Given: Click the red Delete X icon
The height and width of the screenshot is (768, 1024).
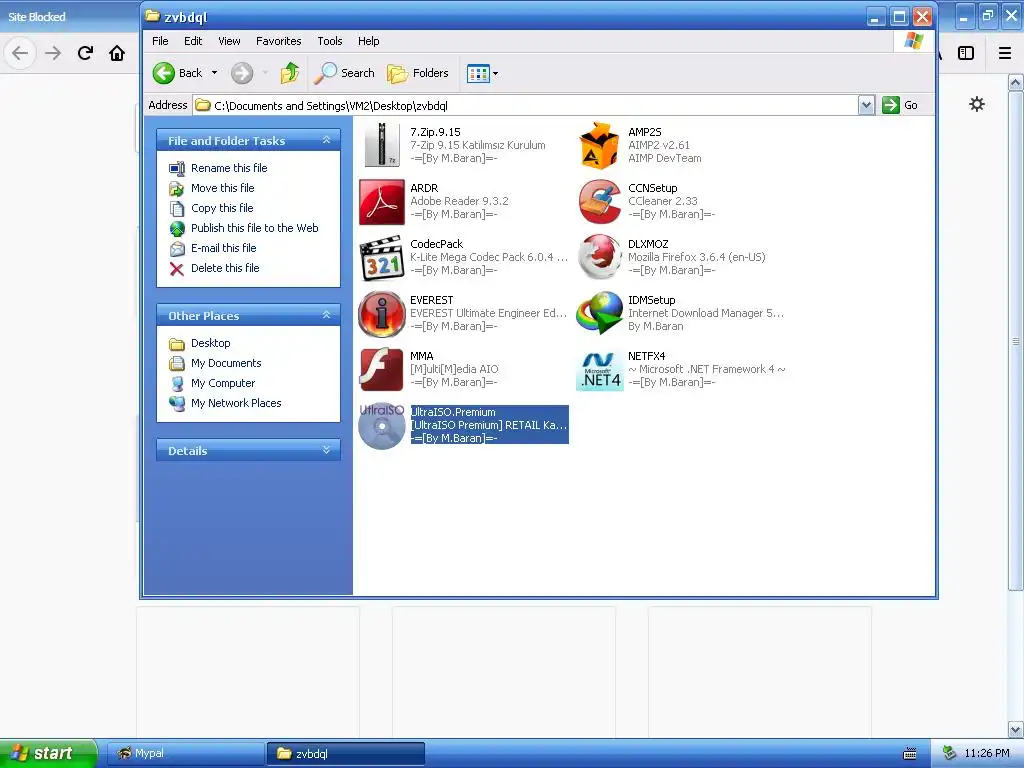Looking at the screenshot, I should 177,268.
